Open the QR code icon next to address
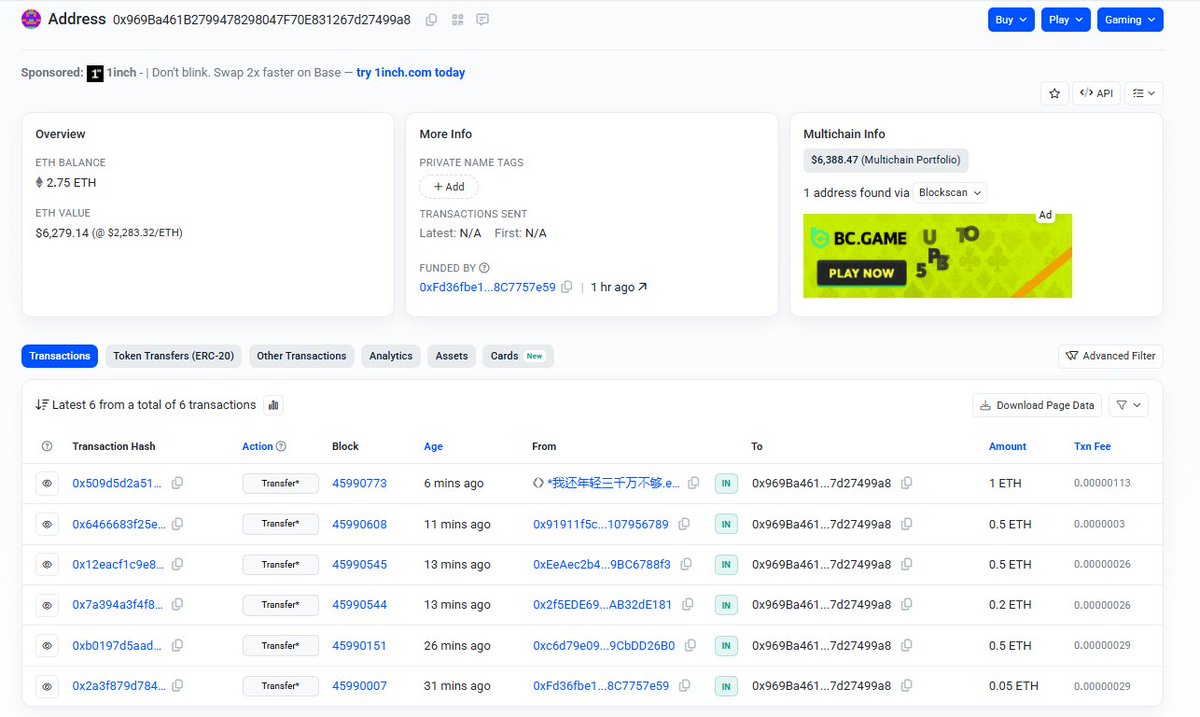Image resolution: width=1200 pixels, height=717 pixels. pyautogui.click(x=457, y=20)
